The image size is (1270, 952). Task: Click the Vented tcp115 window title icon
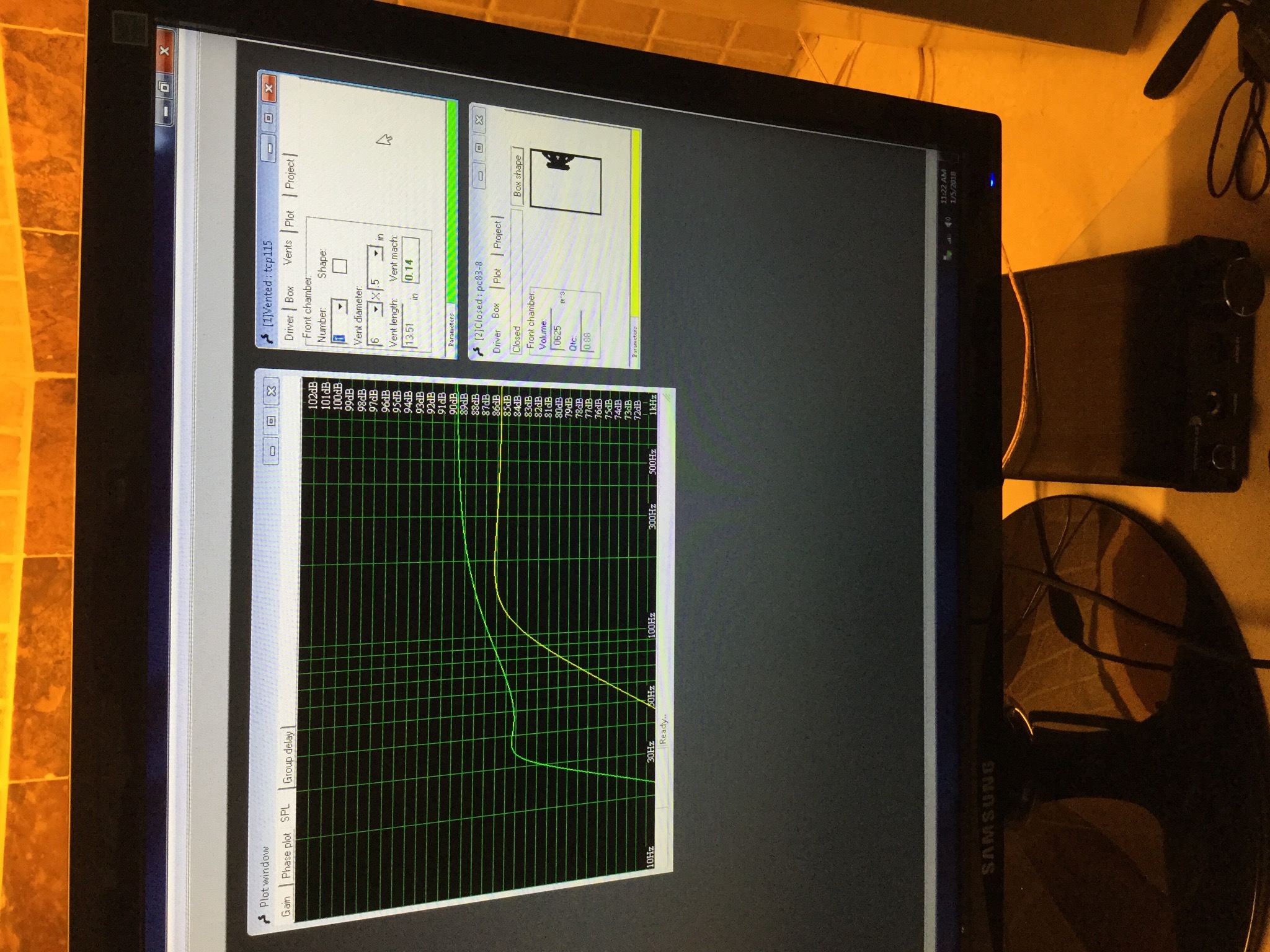coord(267,338)
